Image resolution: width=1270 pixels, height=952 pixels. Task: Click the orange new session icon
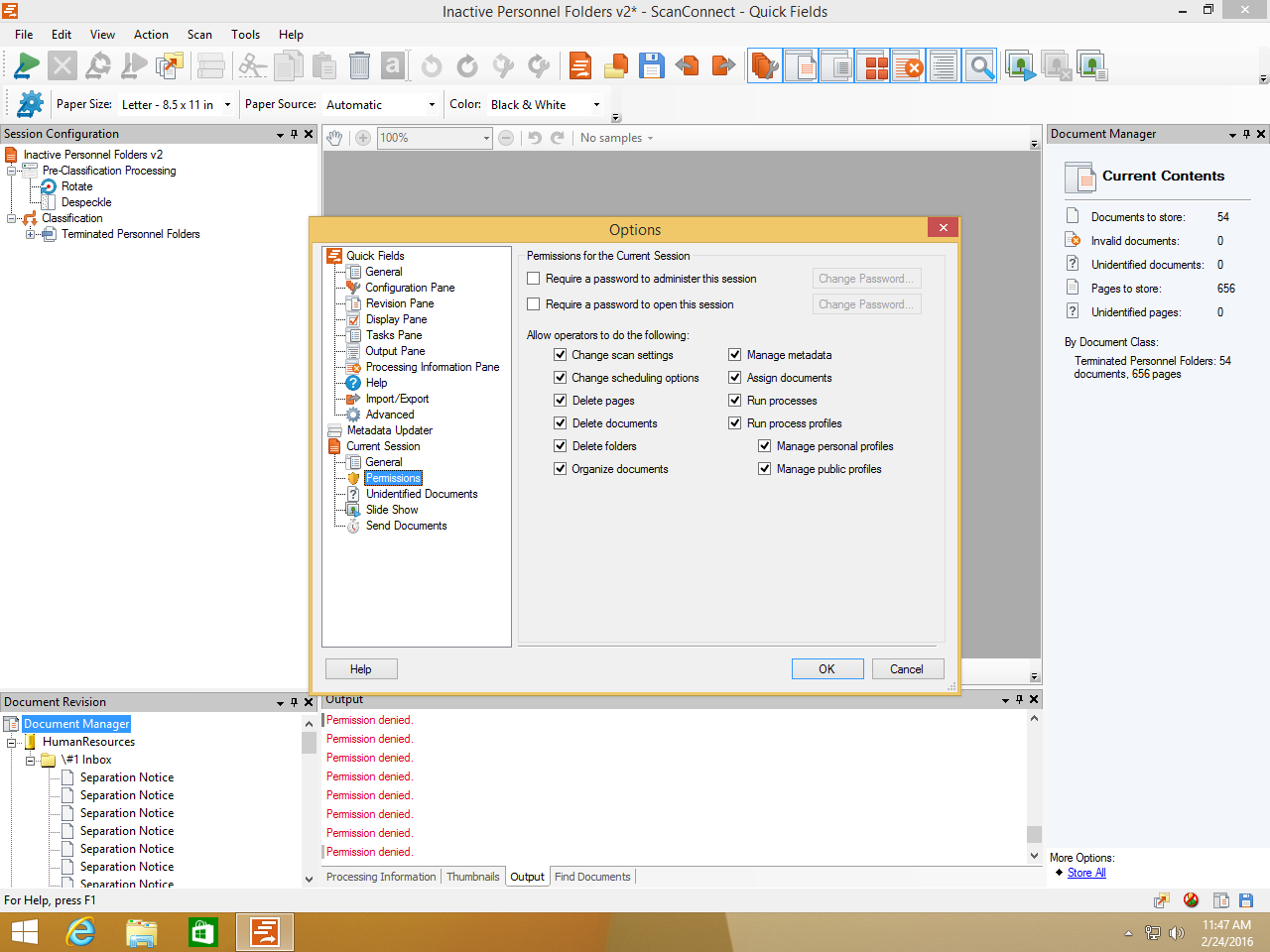point(580,66)
